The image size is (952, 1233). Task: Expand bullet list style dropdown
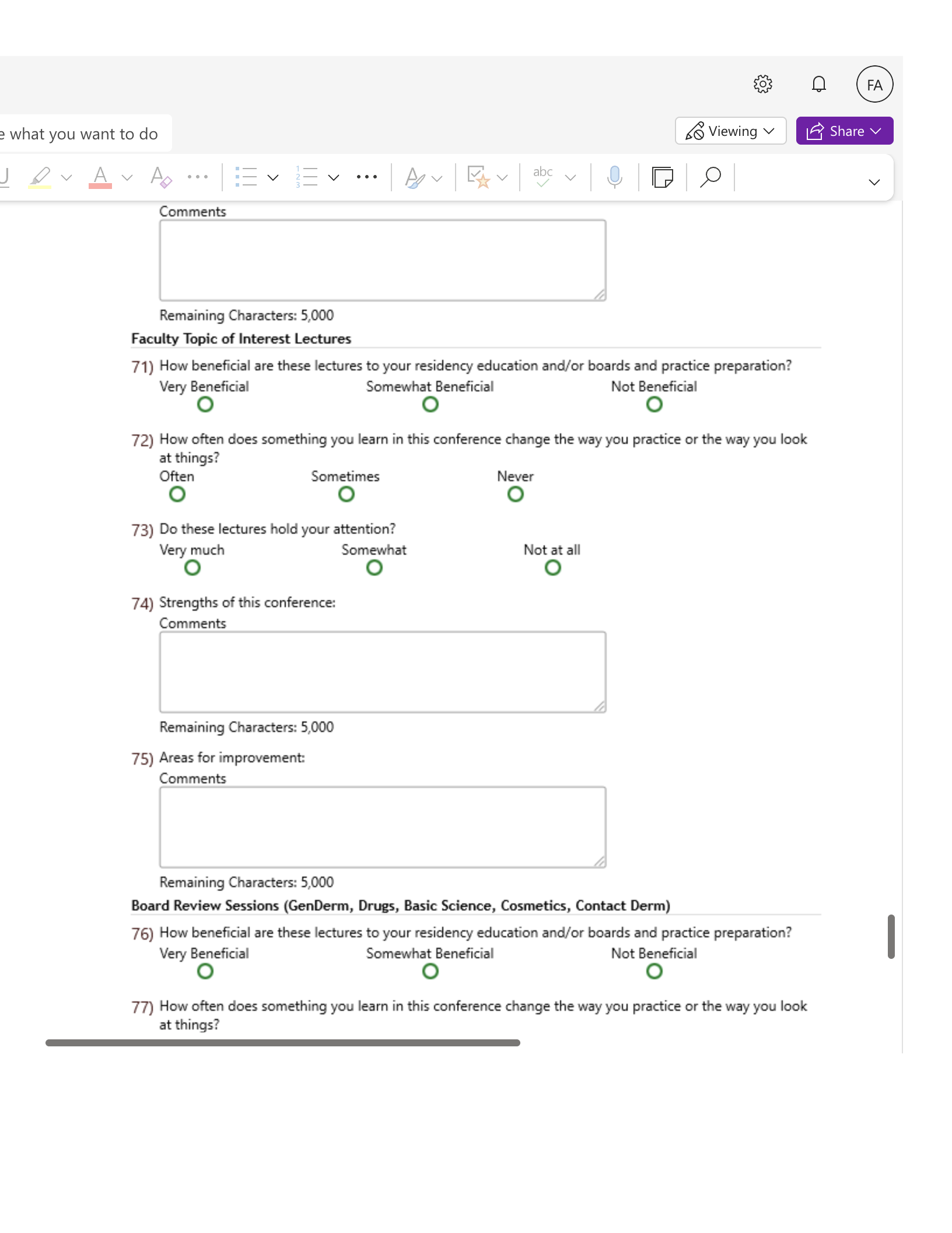click(x=273, y=177)
